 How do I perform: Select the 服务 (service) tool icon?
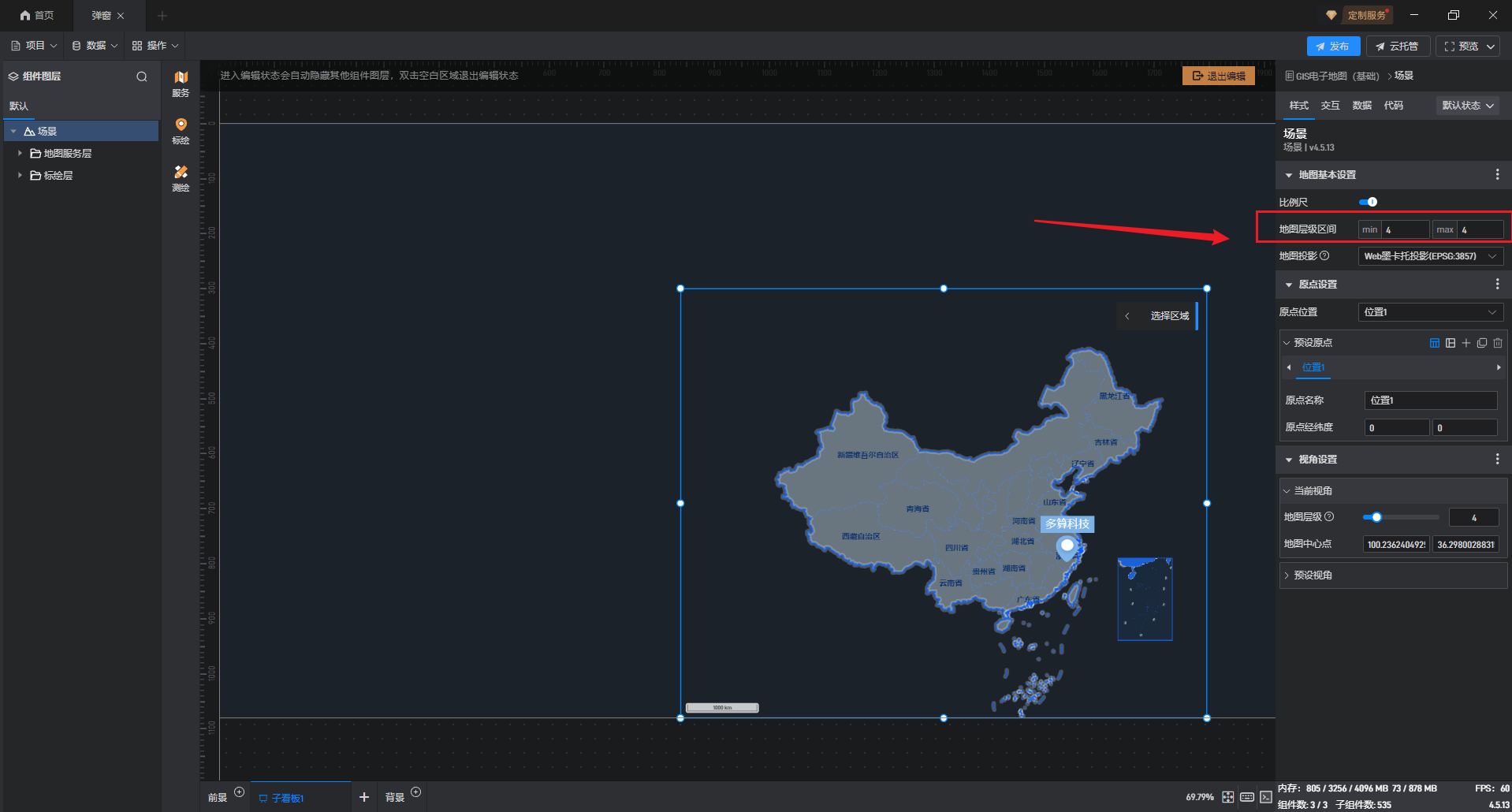[x=181, y=82]
